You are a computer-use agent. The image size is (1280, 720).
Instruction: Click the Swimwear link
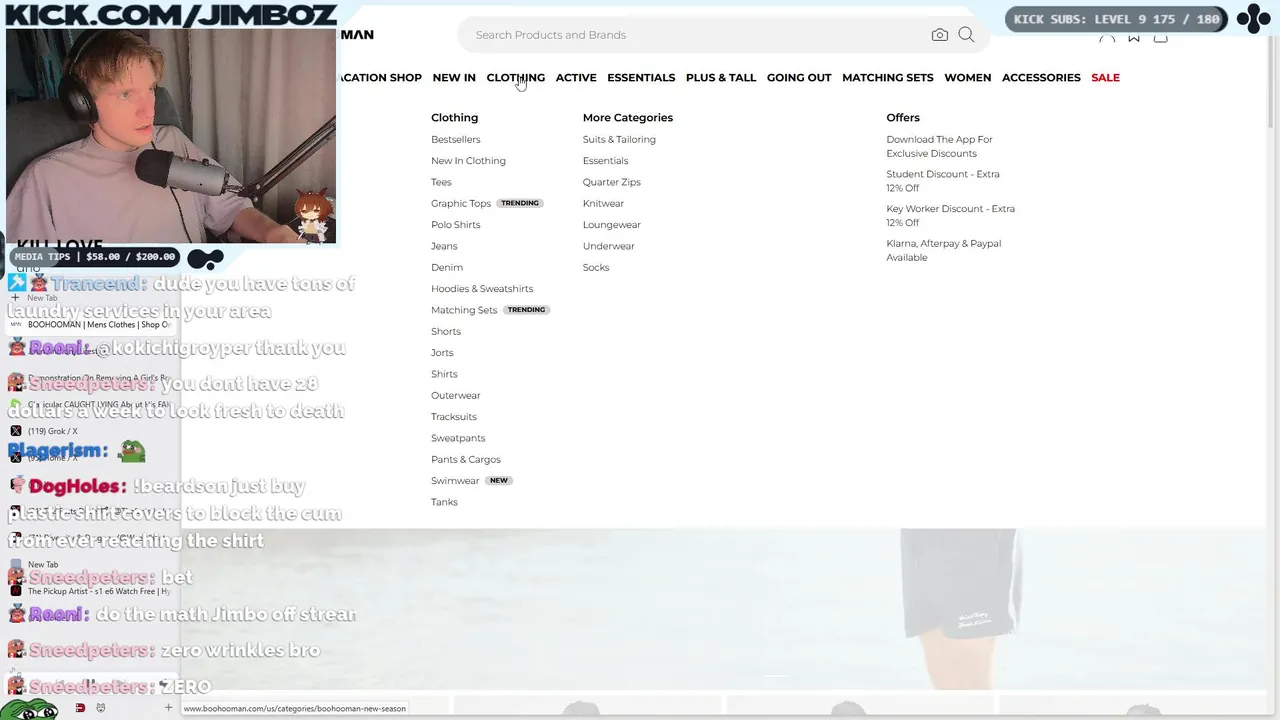coord(455,480)
